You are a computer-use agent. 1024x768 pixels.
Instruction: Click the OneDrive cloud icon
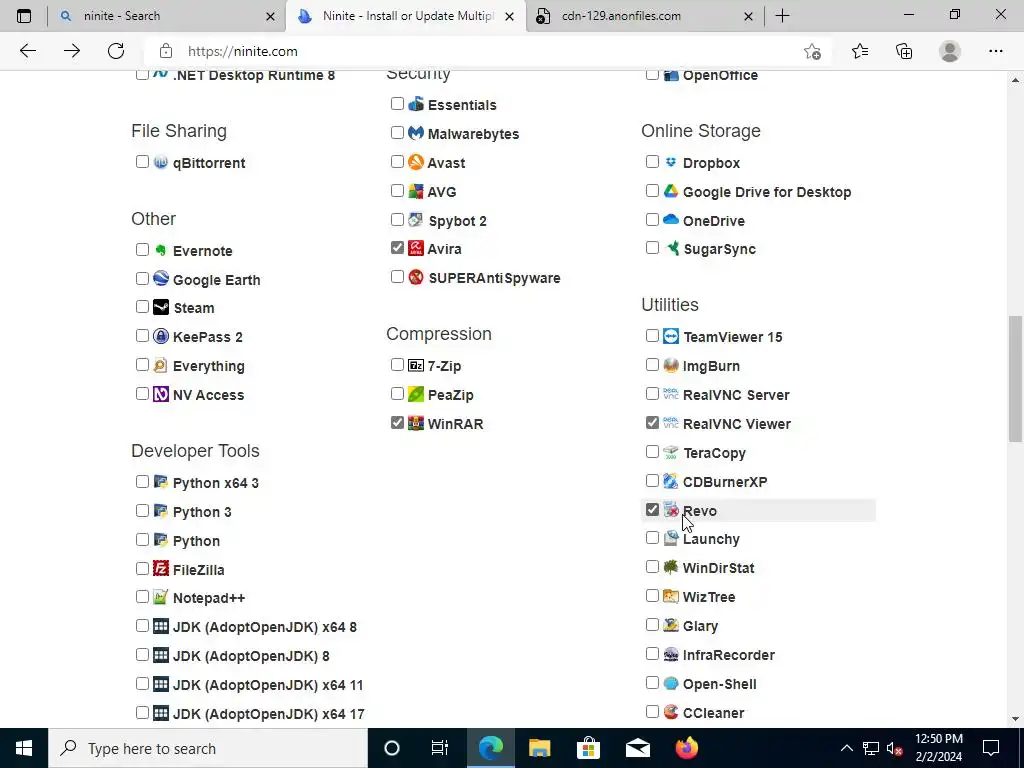pos(671,220)
